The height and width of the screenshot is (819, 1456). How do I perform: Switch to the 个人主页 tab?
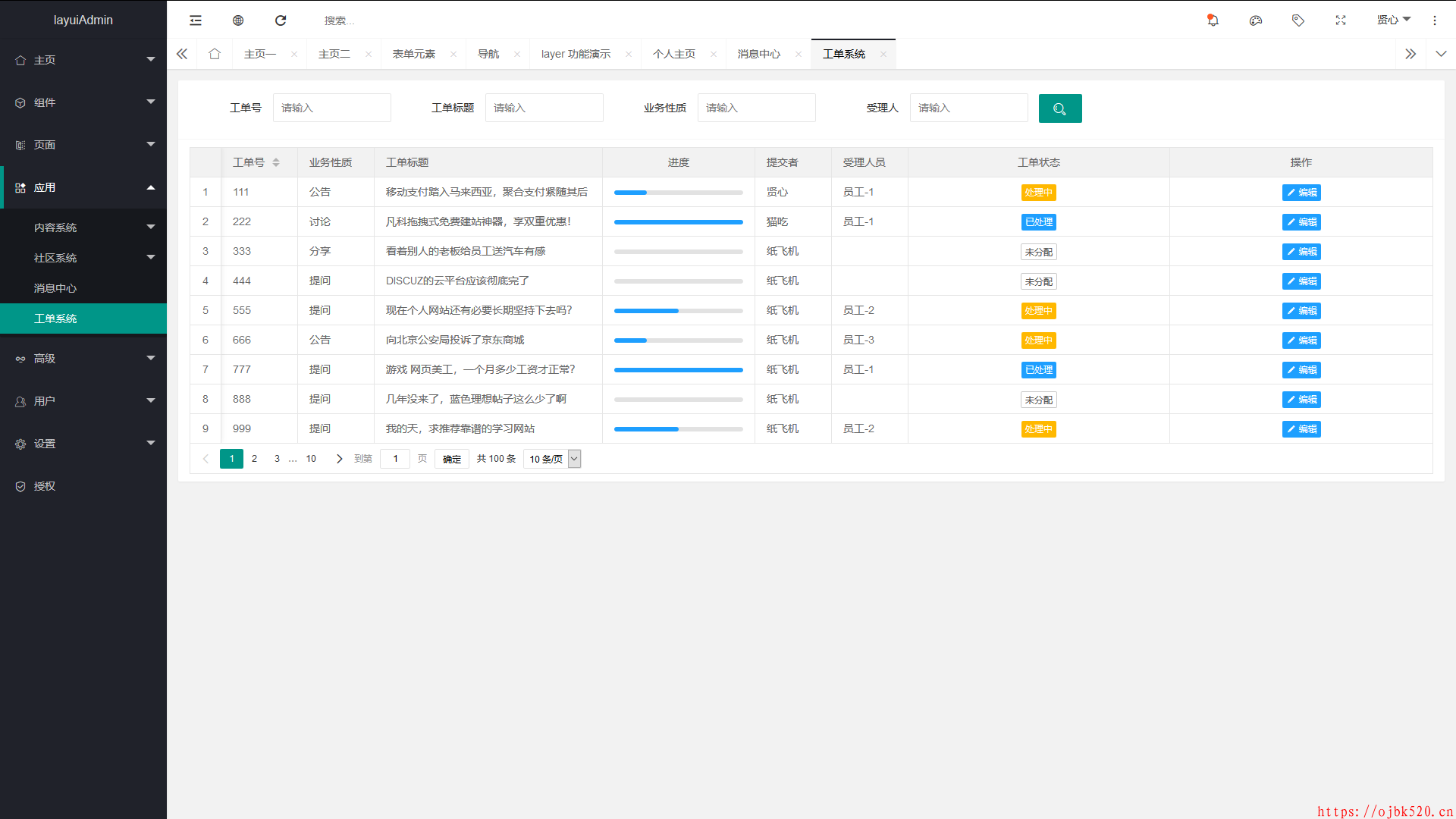click(x=674, y=54)
